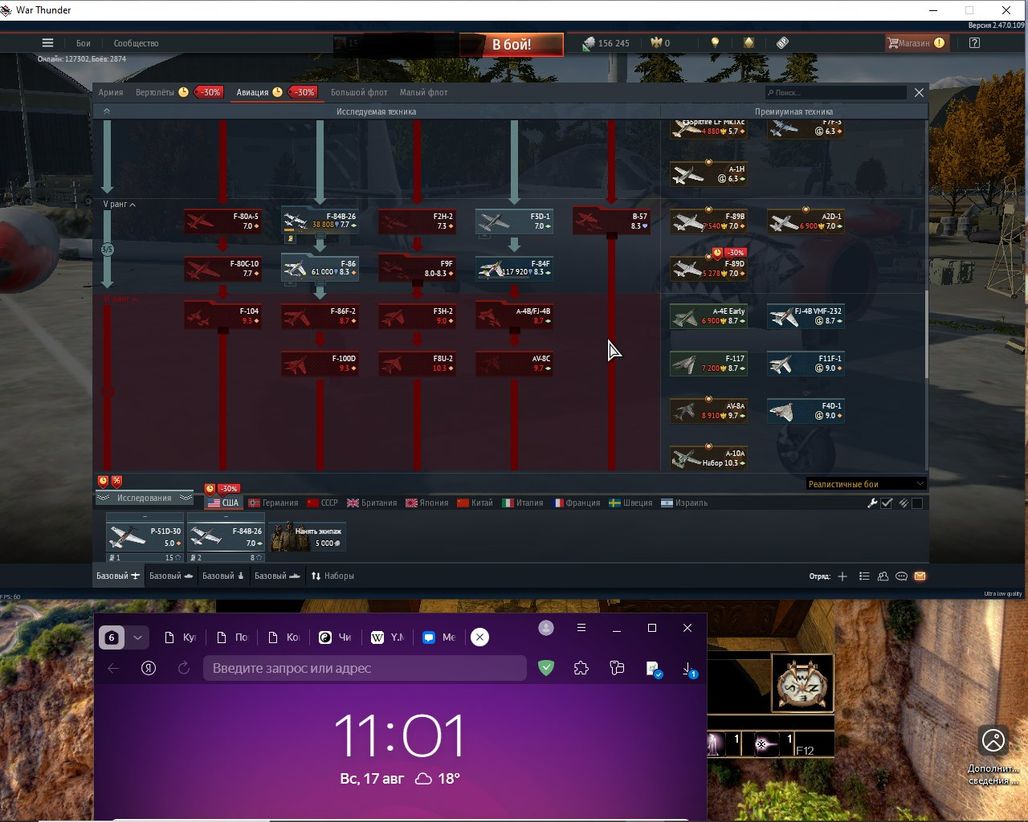Viewport: 1028px width, 822px height.
Task: Open the Магазин shop button
Action: (917, 43)
